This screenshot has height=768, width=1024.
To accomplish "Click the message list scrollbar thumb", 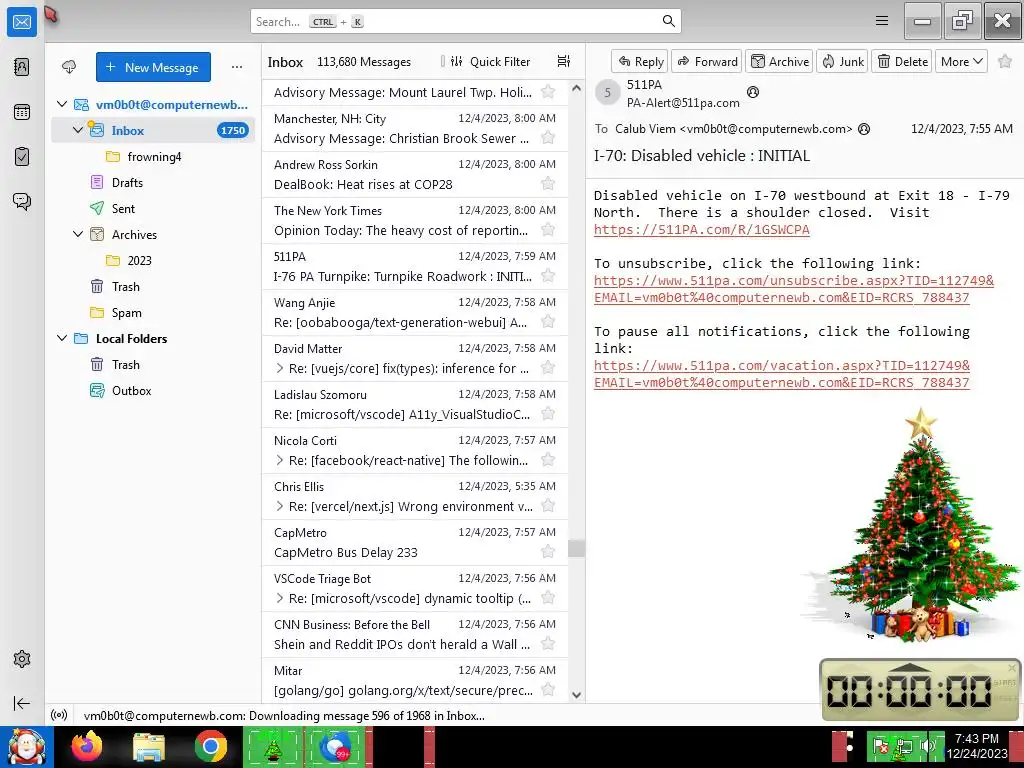I will (576, 548).
